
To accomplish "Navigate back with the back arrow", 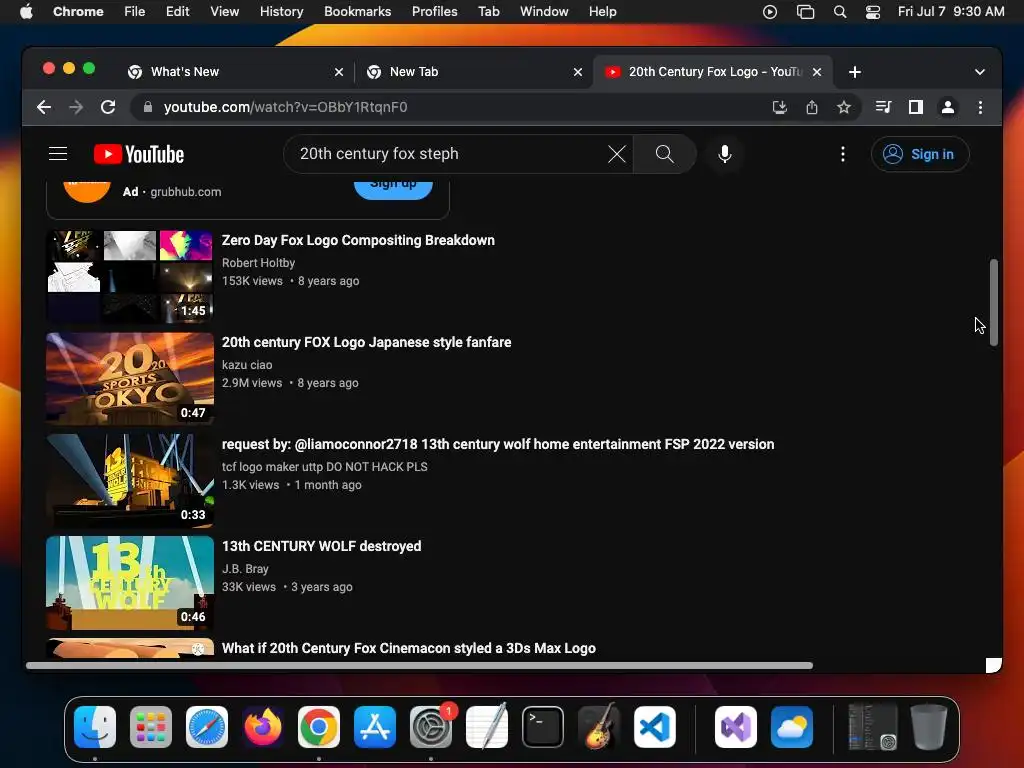I will [x=44, y=107].
